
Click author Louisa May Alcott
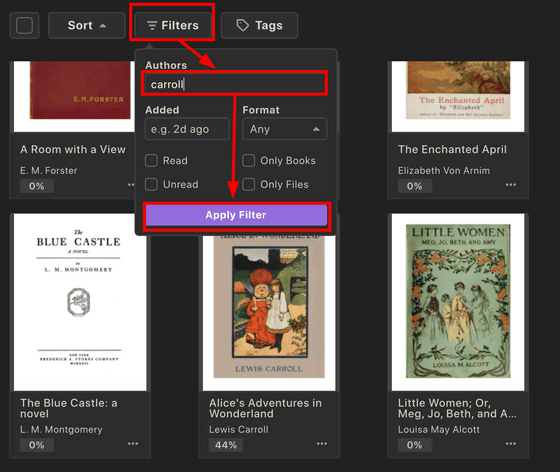[x=439, y=430]
